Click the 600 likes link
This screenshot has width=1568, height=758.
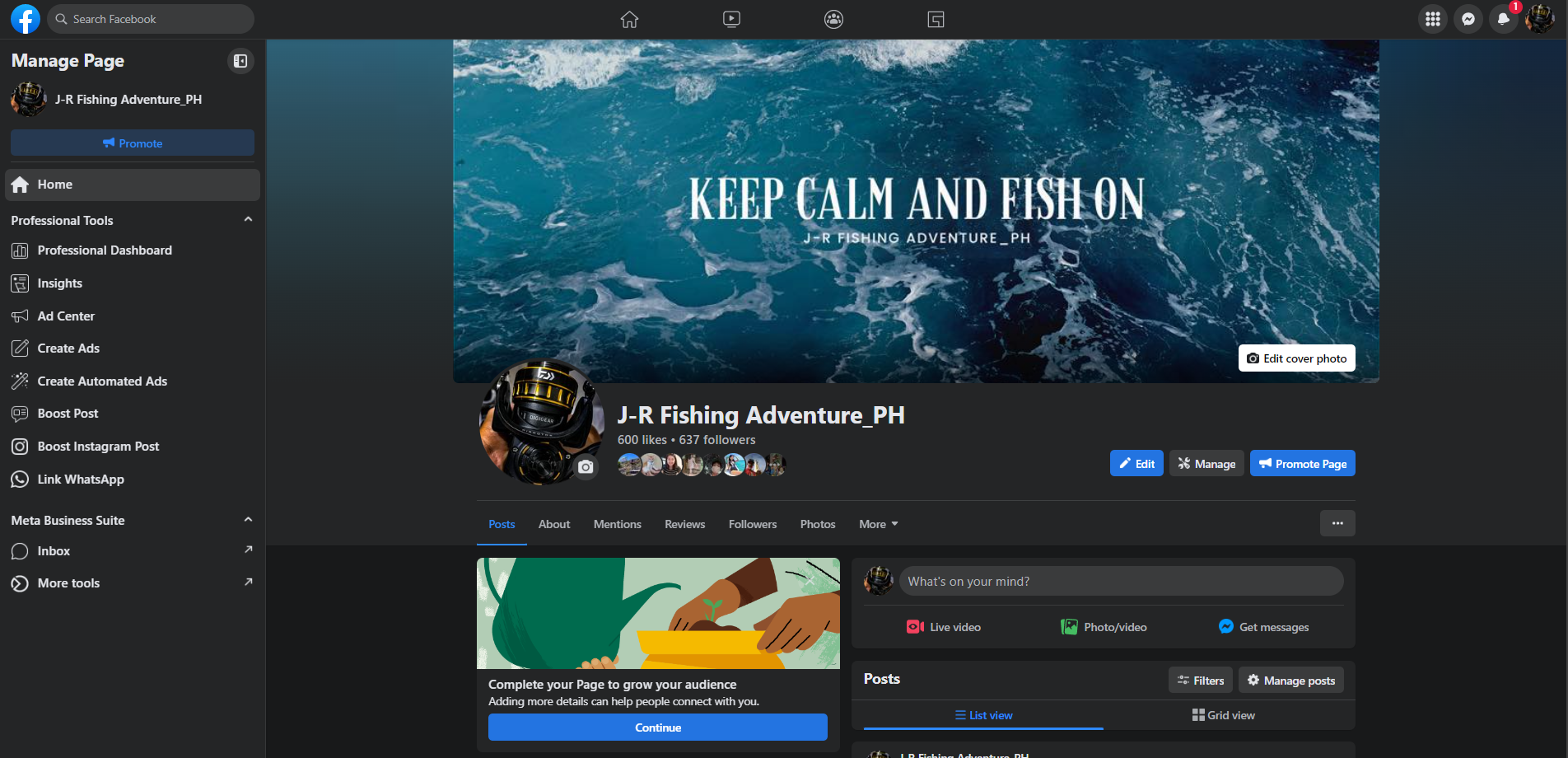642,440
